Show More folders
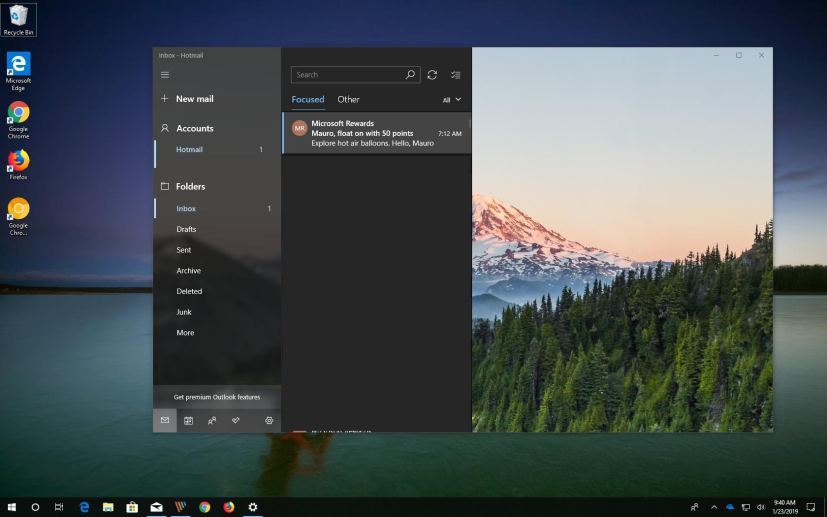Screen dimensions: 827x517 (x=185, y=332)
